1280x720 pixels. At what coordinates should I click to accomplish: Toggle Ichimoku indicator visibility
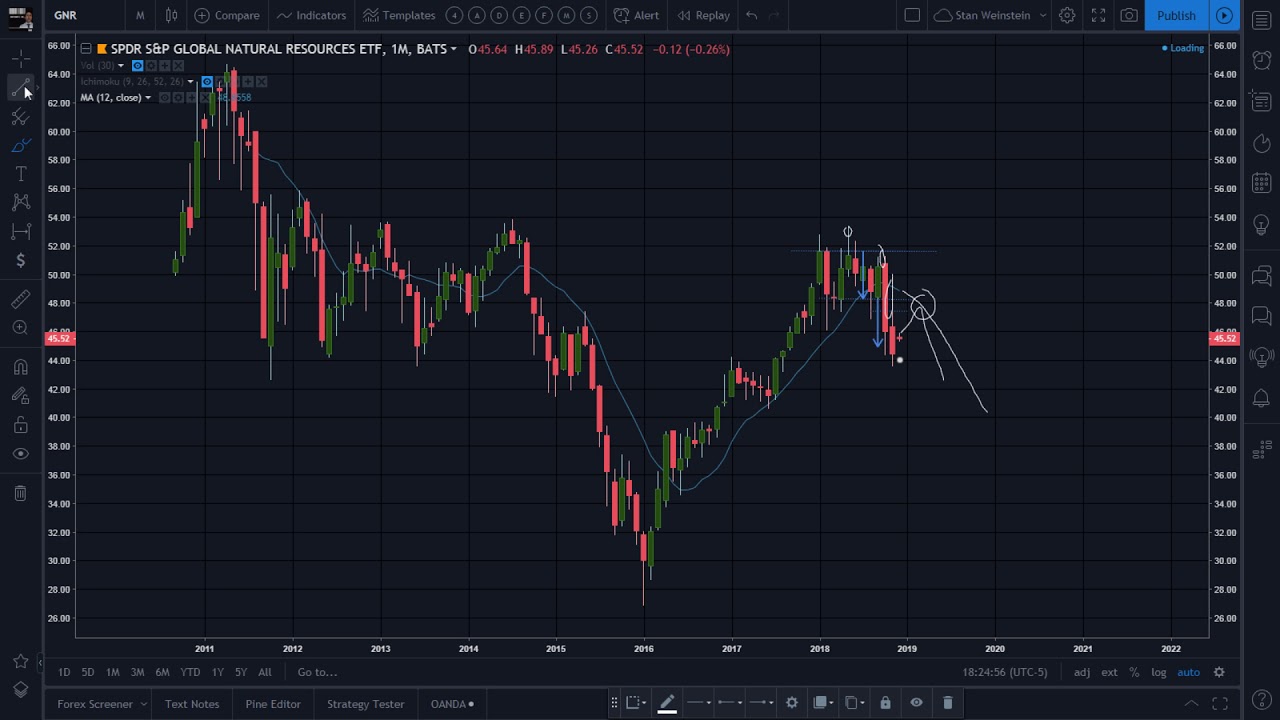[206, 82]
